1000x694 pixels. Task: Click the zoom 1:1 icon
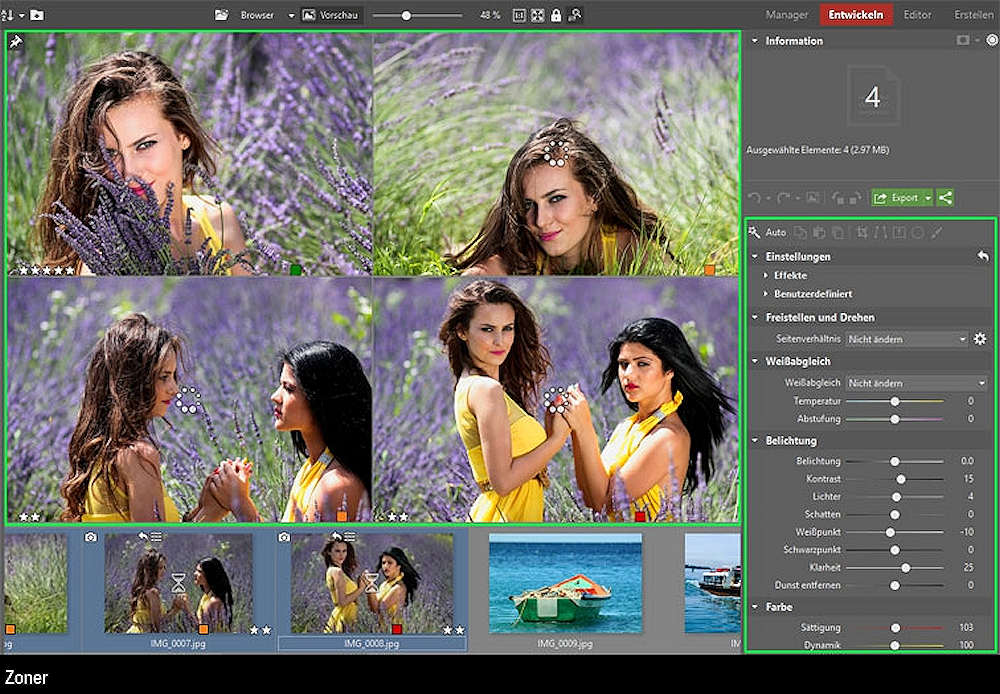[519, 16]
